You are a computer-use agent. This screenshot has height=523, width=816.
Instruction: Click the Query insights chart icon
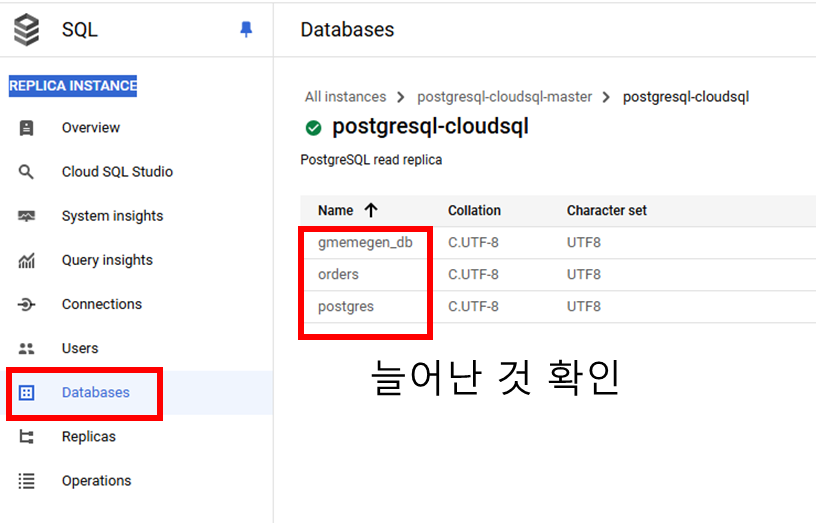27,260
